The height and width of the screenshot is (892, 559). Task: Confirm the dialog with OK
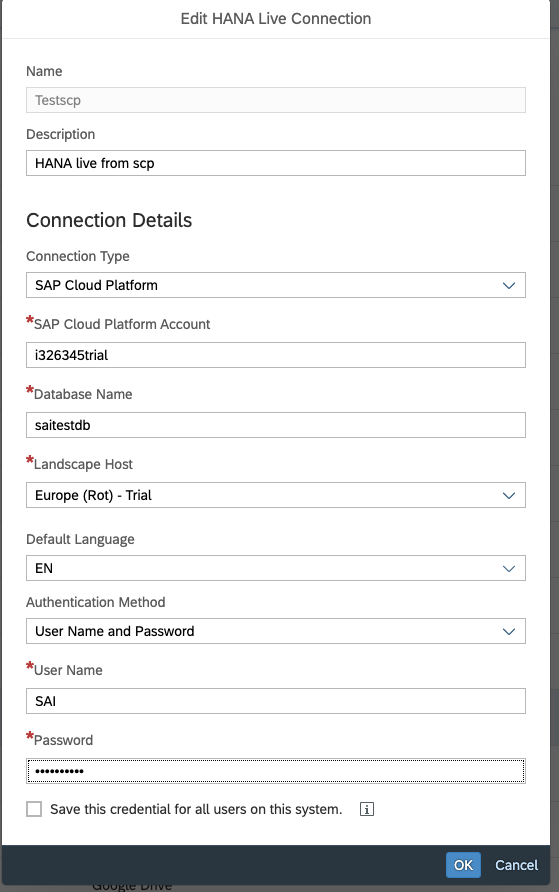463,865
